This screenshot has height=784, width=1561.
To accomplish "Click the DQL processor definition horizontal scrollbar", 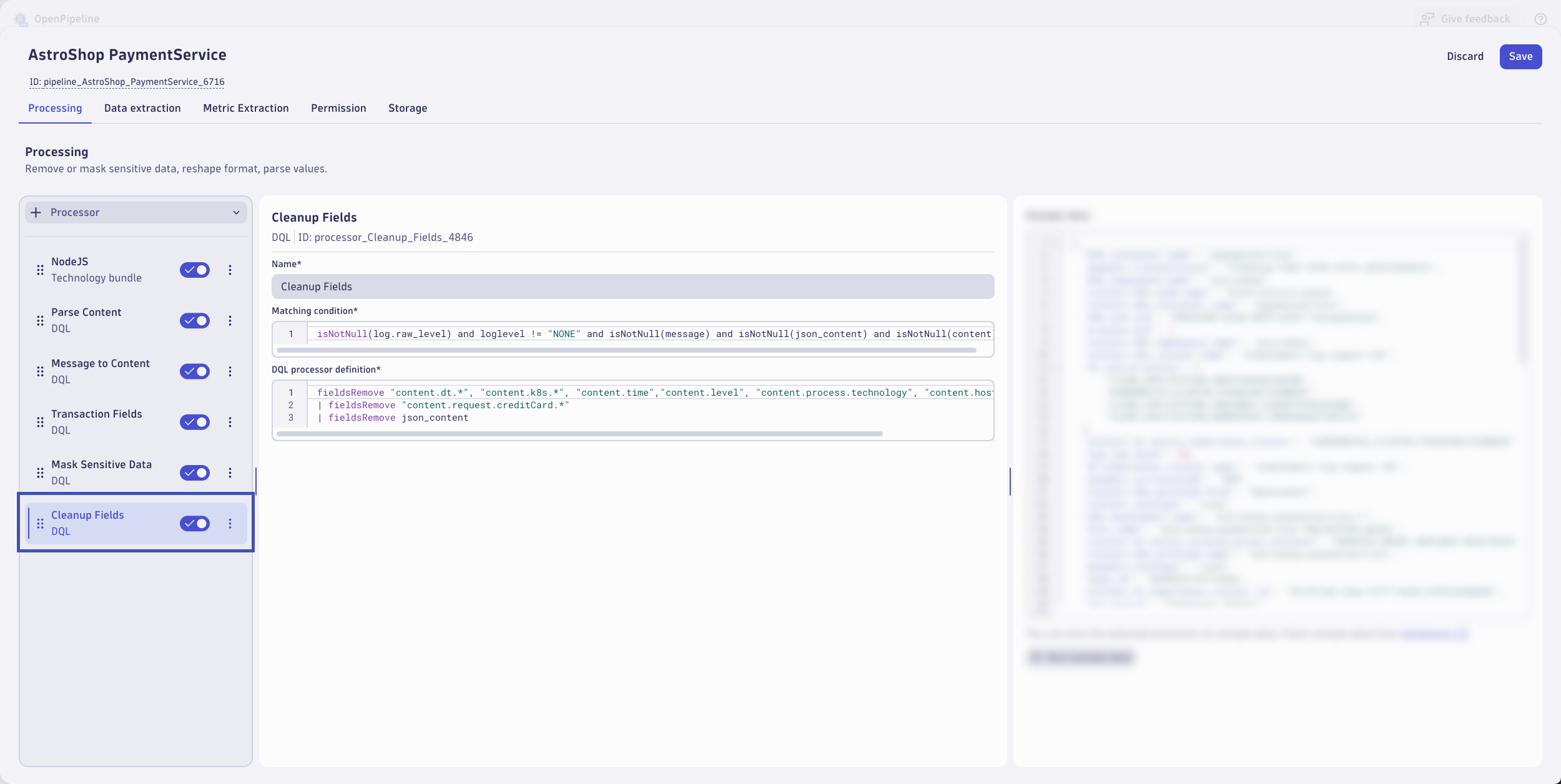I will pos(579,434).
